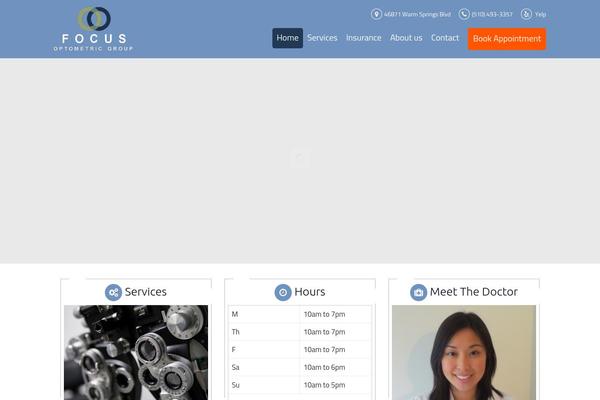Click the 'Su' day cell in Hours
The height and width of the screenshot is (400, 600).
click(x=264, y=385)
